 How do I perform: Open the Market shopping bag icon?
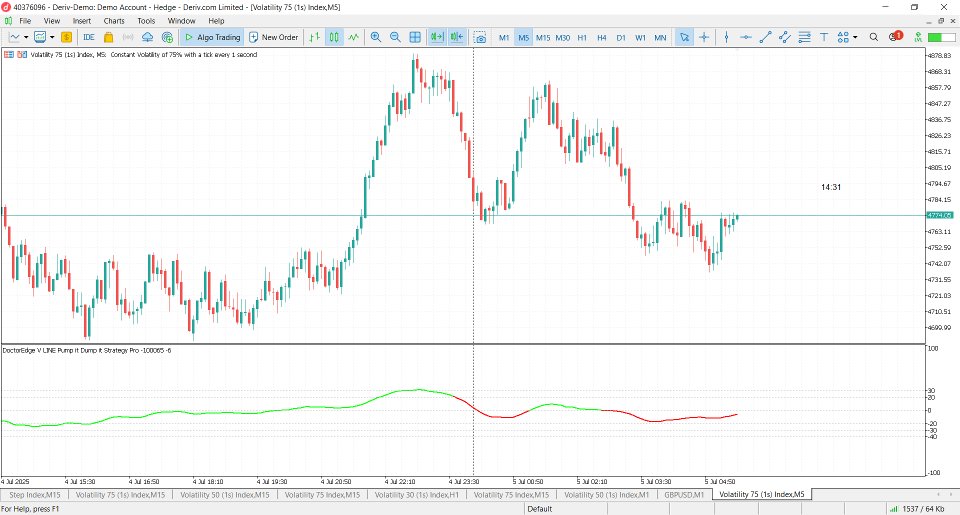click(108, 37)
